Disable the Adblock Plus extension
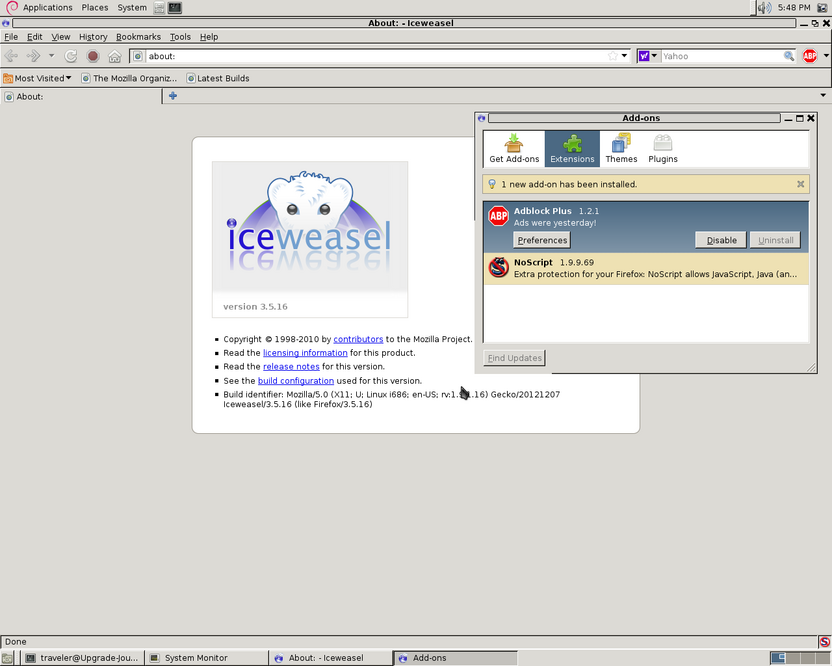 pyautogui.click(x=721, y=240)
